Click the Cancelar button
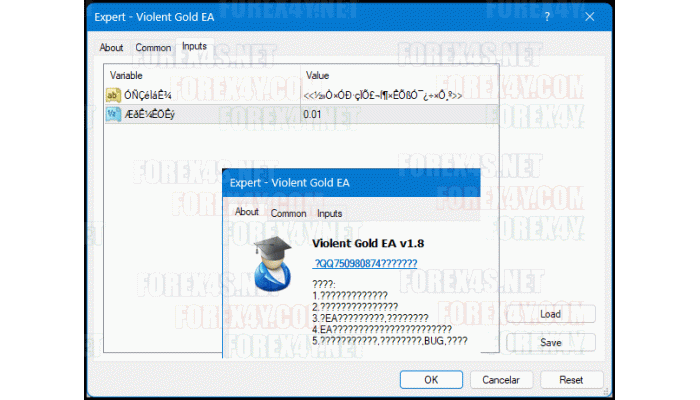Image resolution: width=700 pixels, height=400 pixels. pos(501,380)
